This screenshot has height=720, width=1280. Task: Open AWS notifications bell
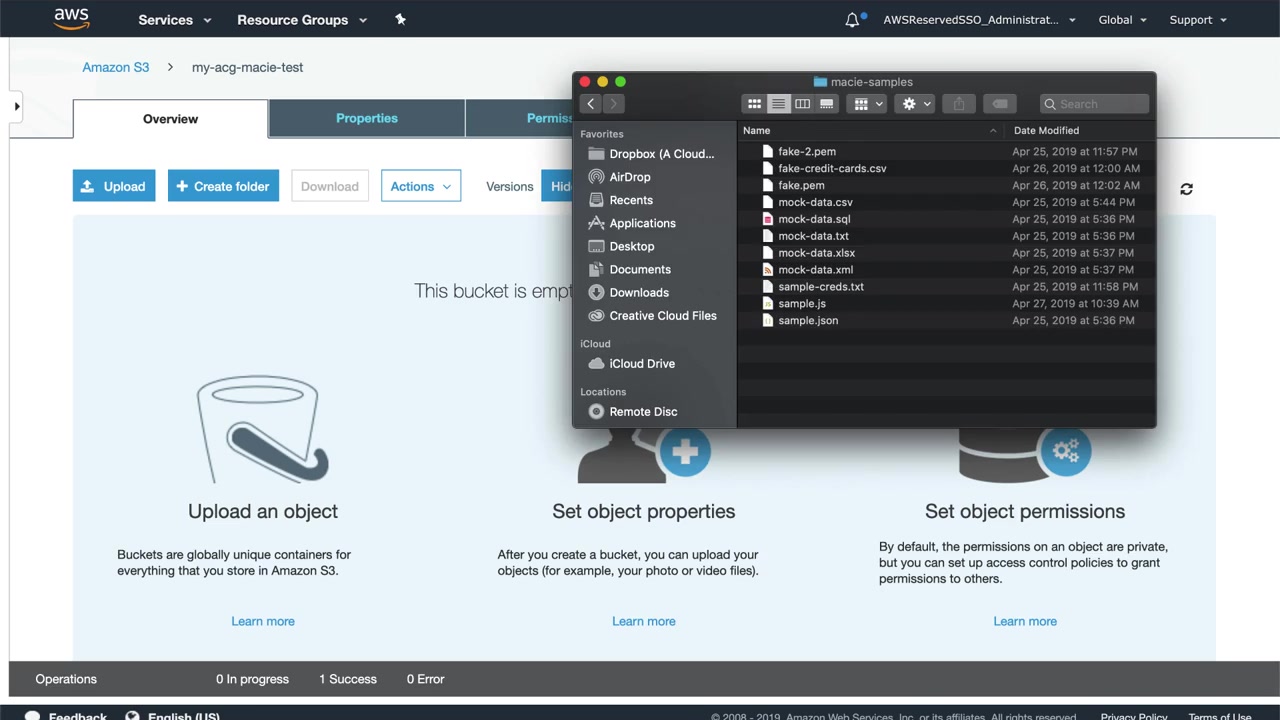tap(853, 19)
